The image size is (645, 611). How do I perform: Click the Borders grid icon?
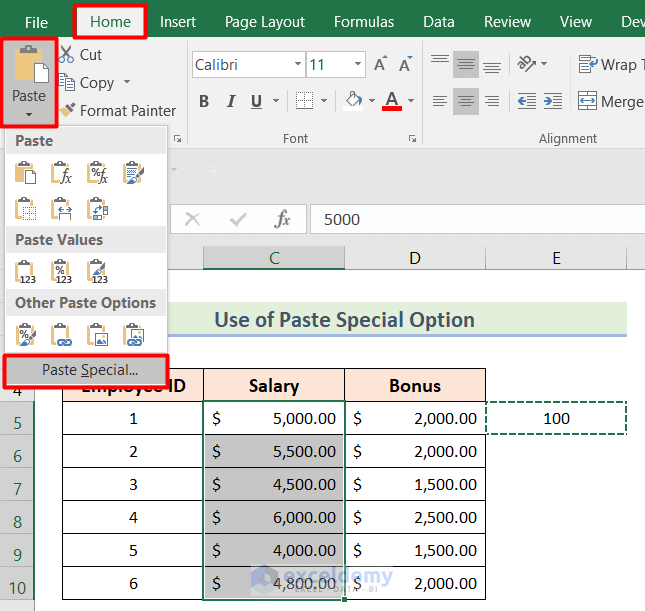tap(304, 100)
